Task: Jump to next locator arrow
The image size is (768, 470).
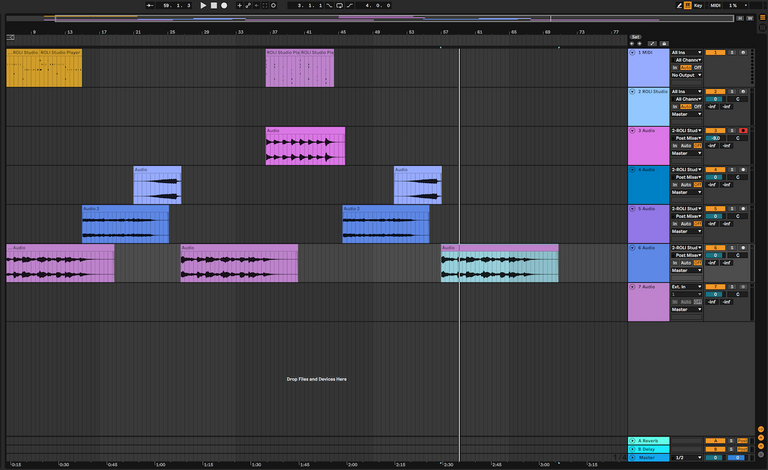Action: point(639,44)
